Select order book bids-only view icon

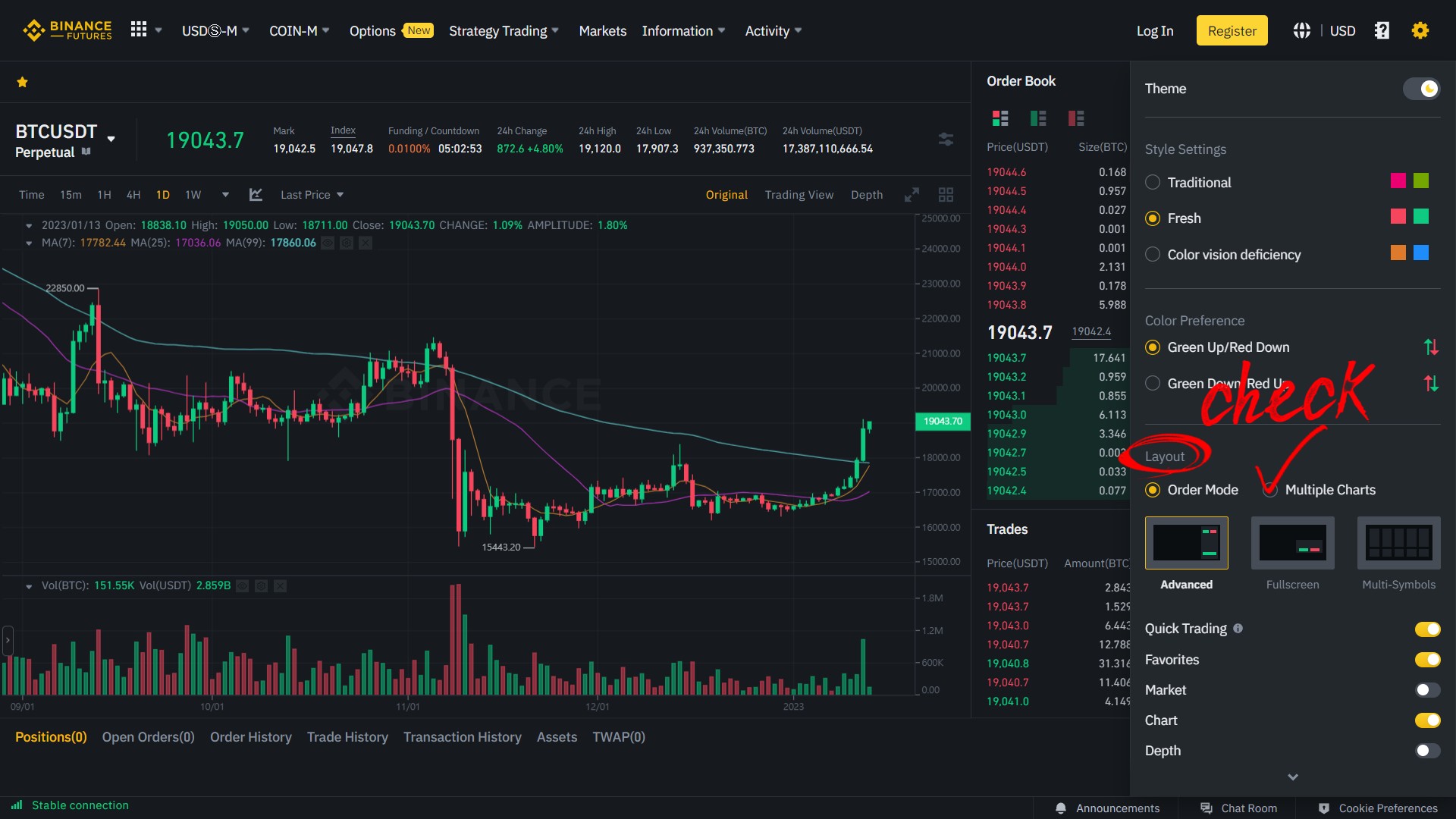click(x=1038, y=118)
